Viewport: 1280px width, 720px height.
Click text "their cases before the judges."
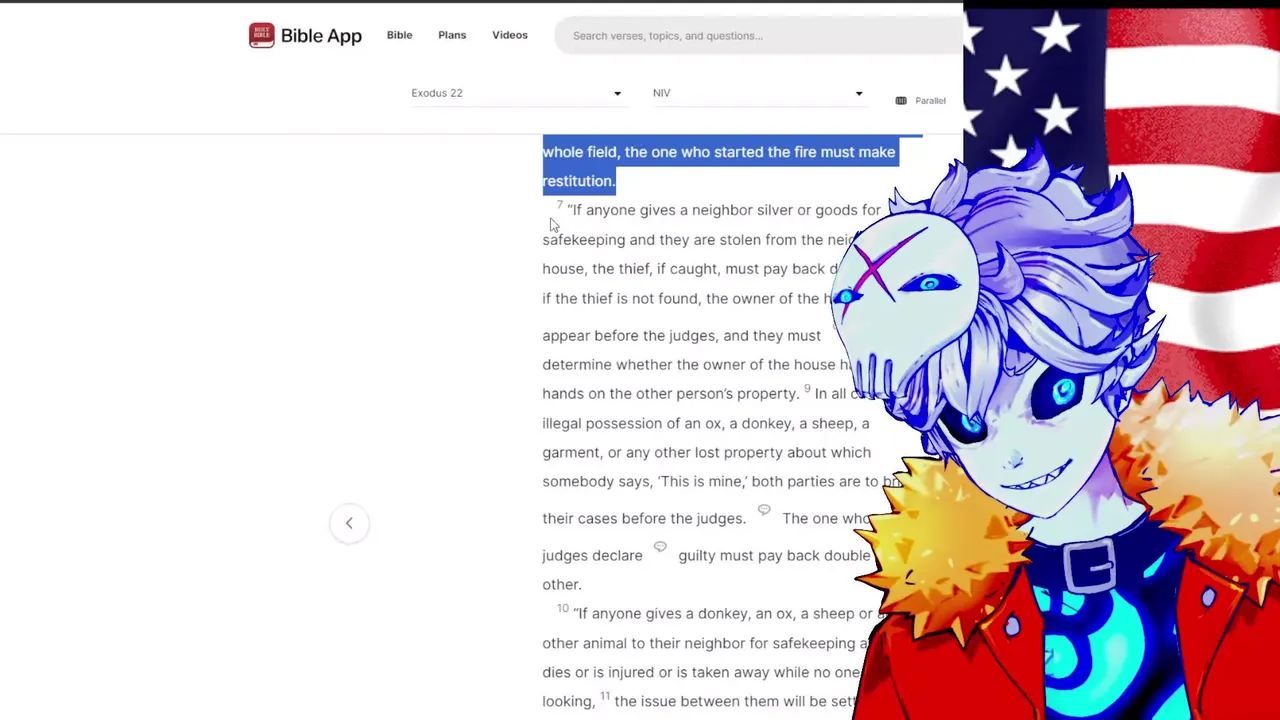[644, 518]
